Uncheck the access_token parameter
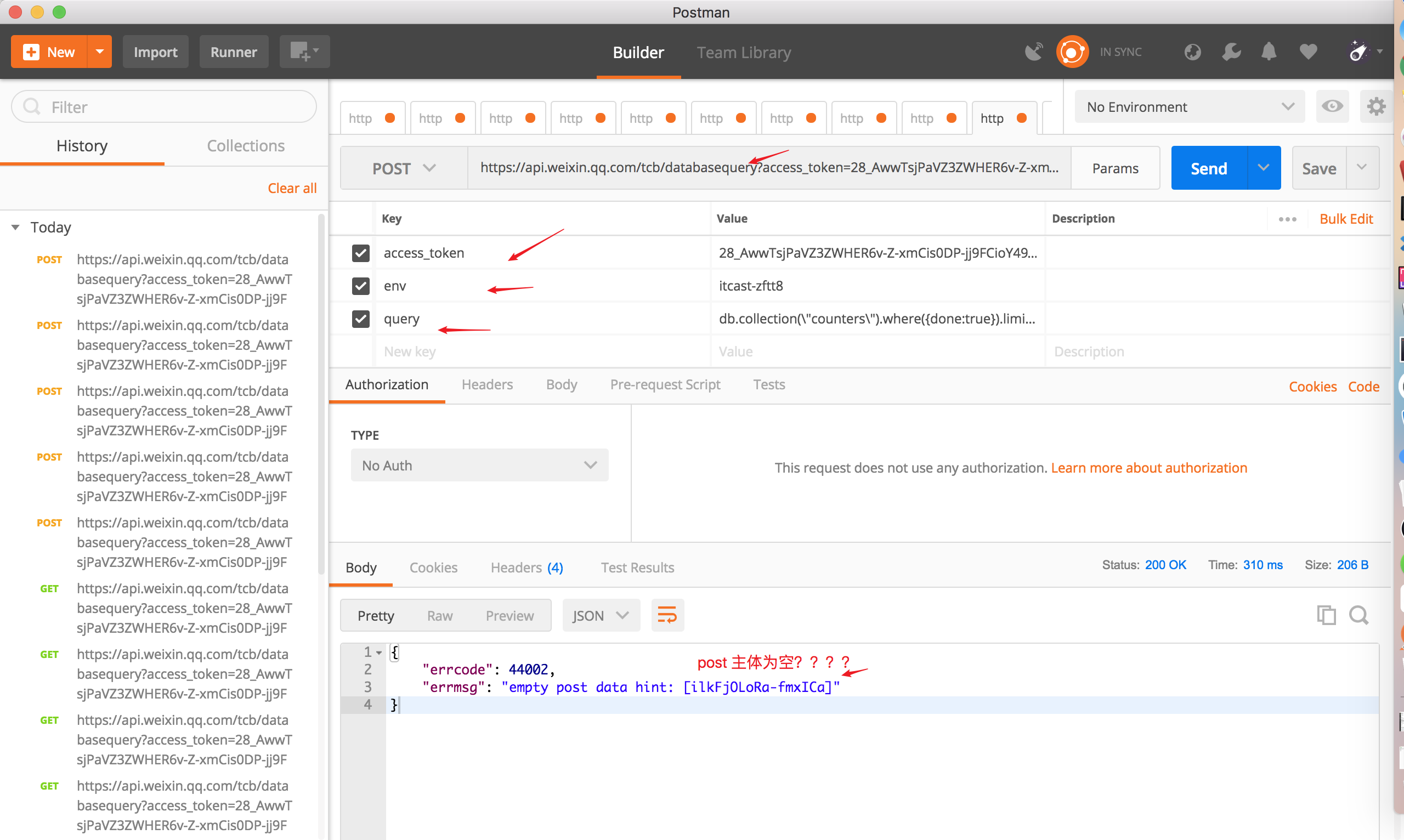The image size is (1404, 840). tap(361, 253)
